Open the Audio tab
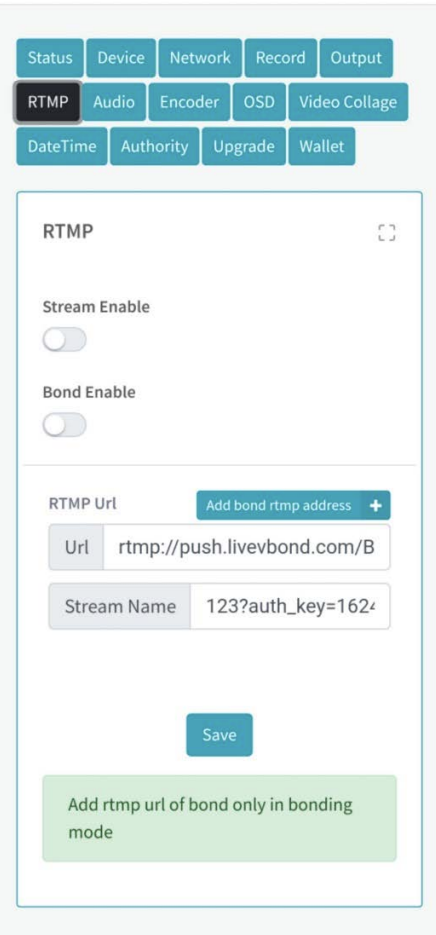This screenshot has width=436, height=935. click(114, 102)
